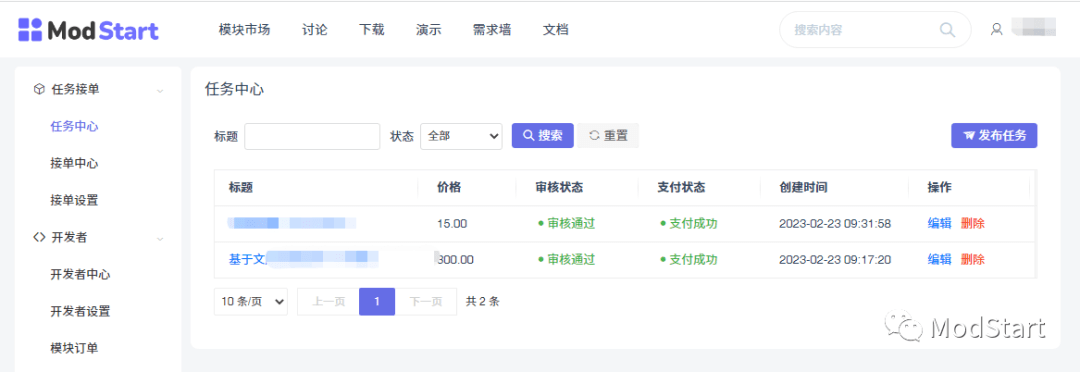Open 演示 in the top navigation

click(428, 30)
